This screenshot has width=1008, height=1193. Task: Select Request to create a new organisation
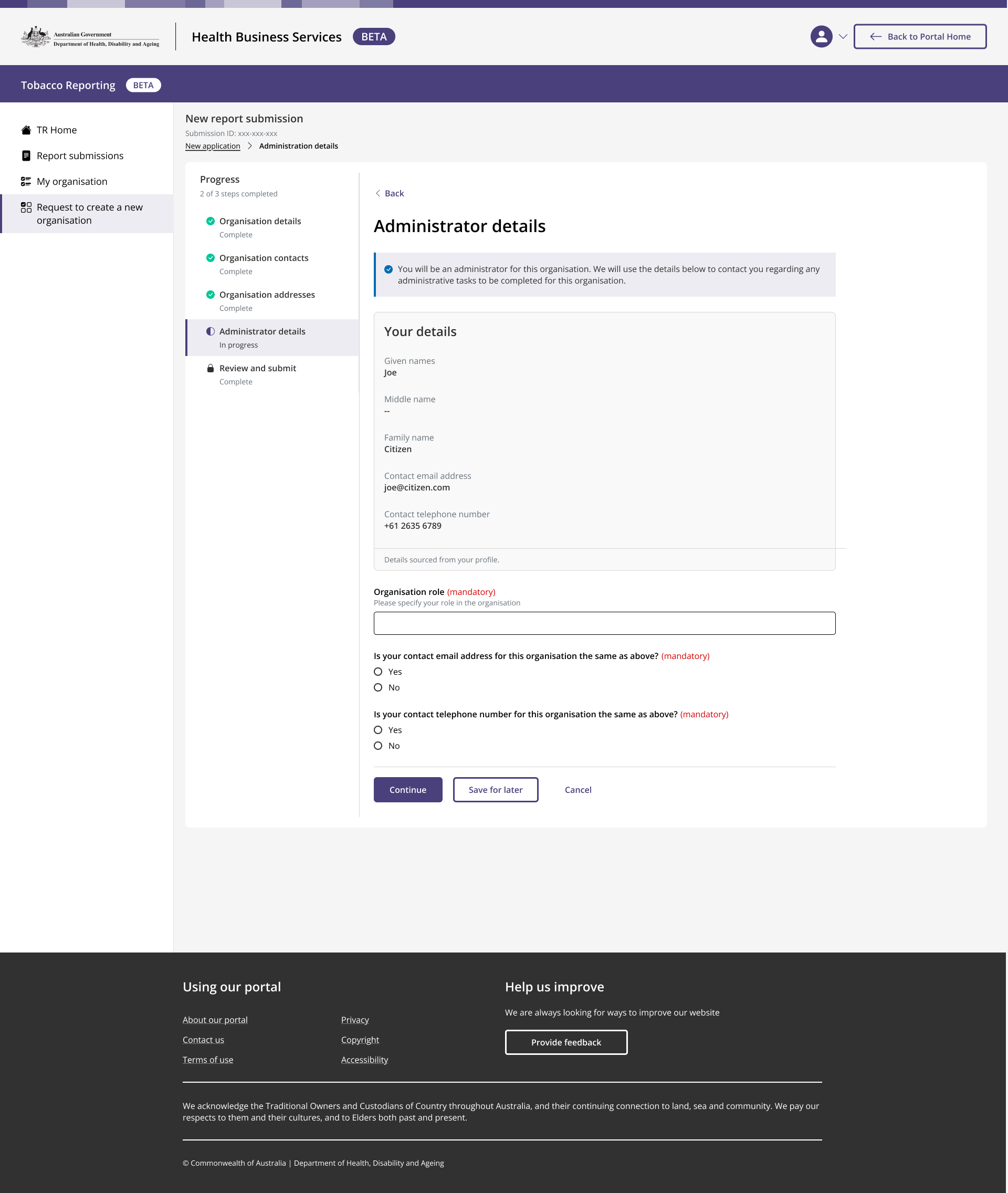(87, 214)
